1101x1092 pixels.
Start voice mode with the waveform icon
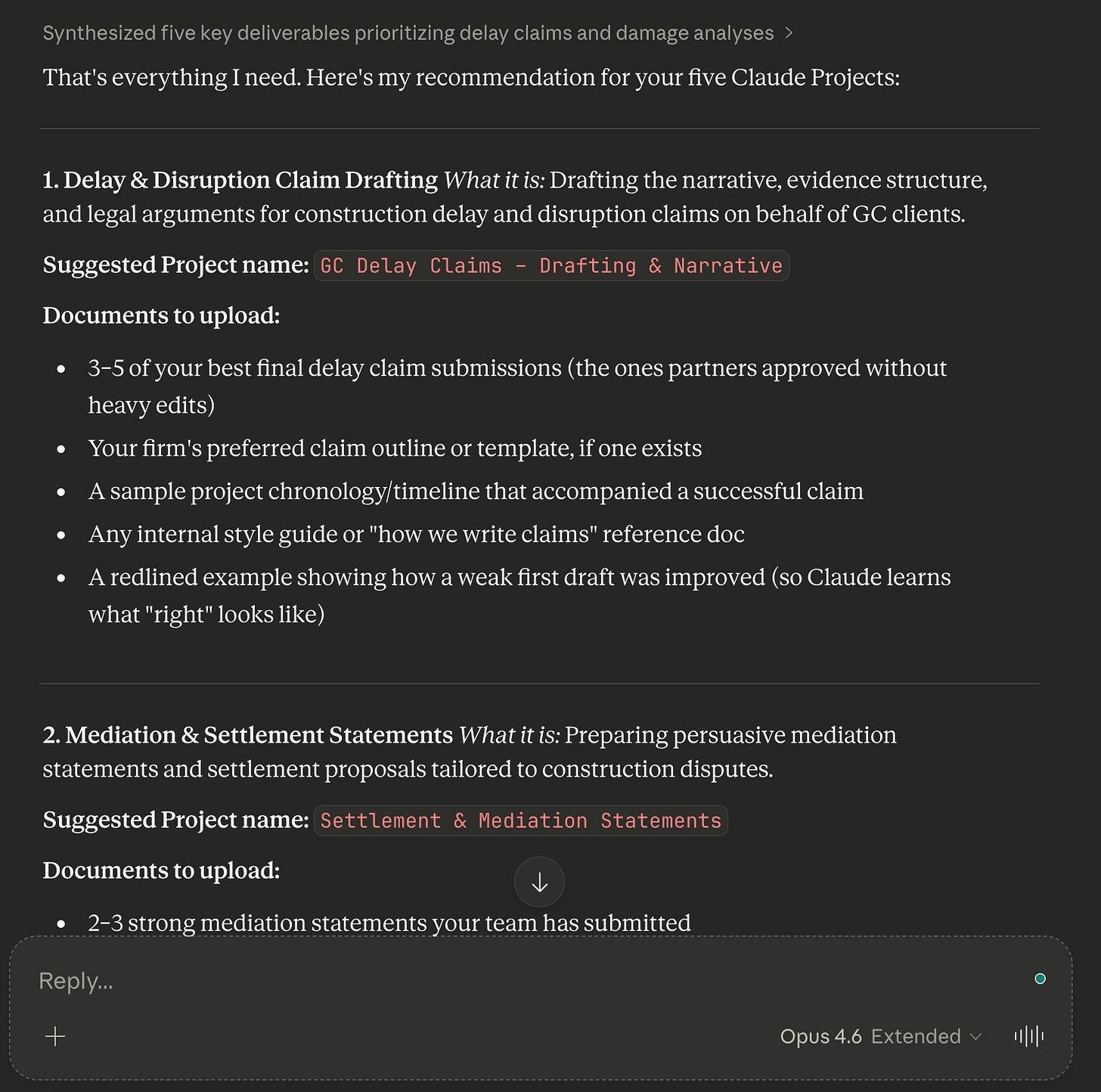click(x=1028, y=1036)
